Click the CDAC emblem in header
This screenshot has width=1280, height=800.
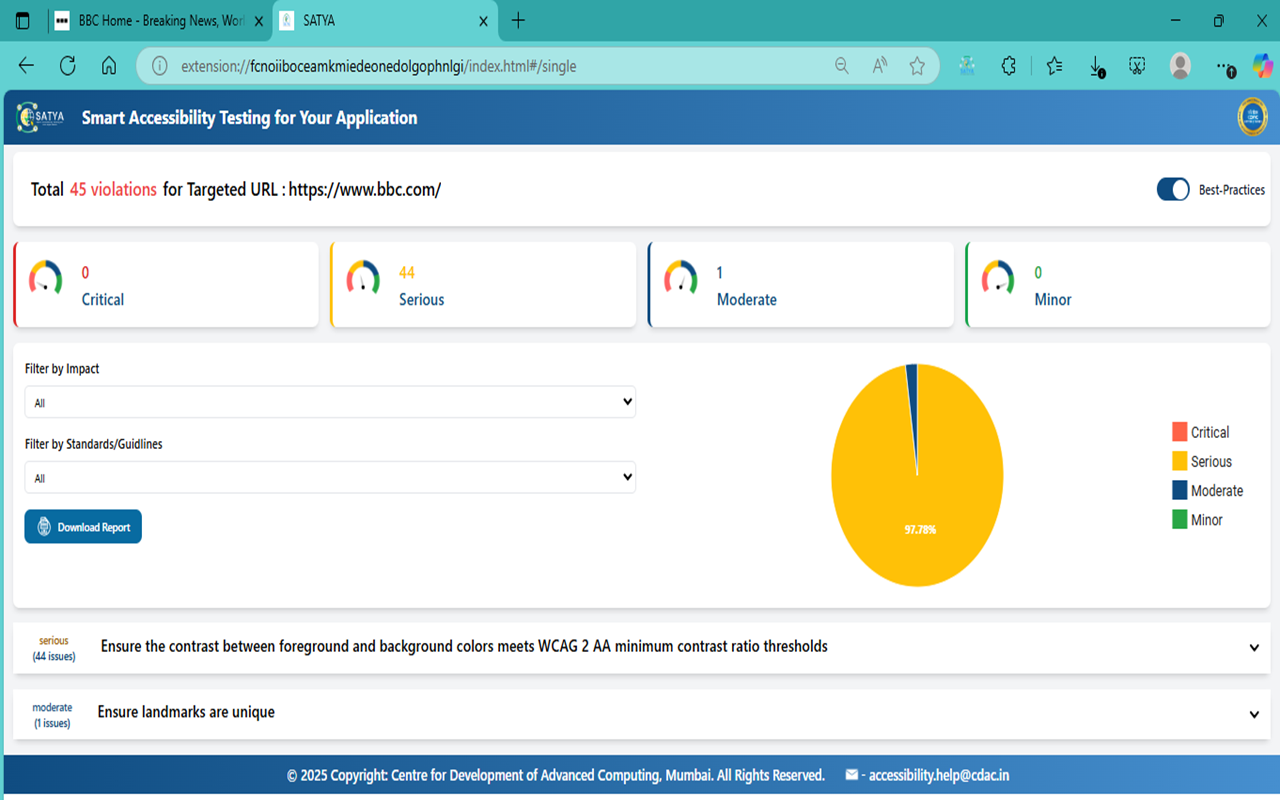click(x=1252, y=117)
